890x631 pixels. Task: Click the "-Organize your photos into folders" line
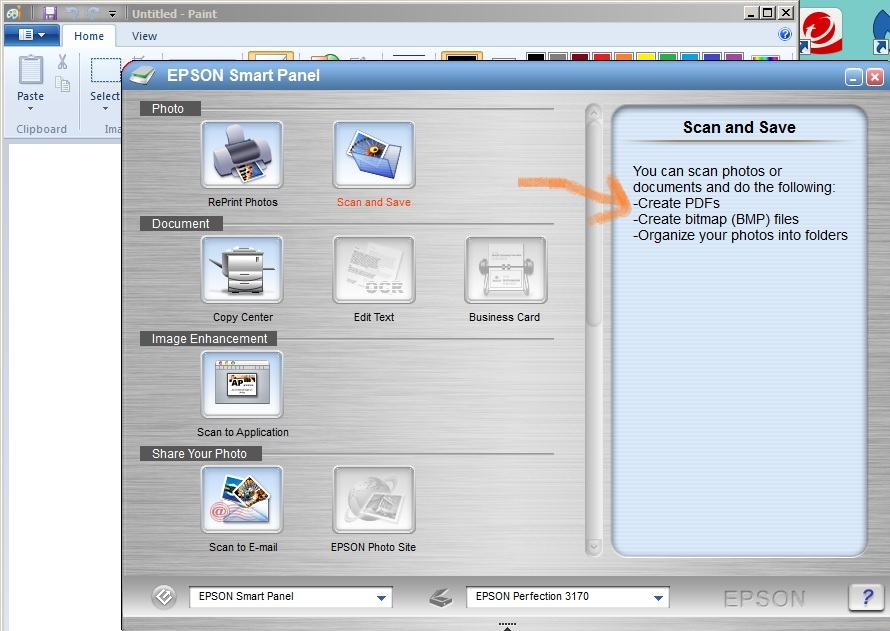(740, 235)
